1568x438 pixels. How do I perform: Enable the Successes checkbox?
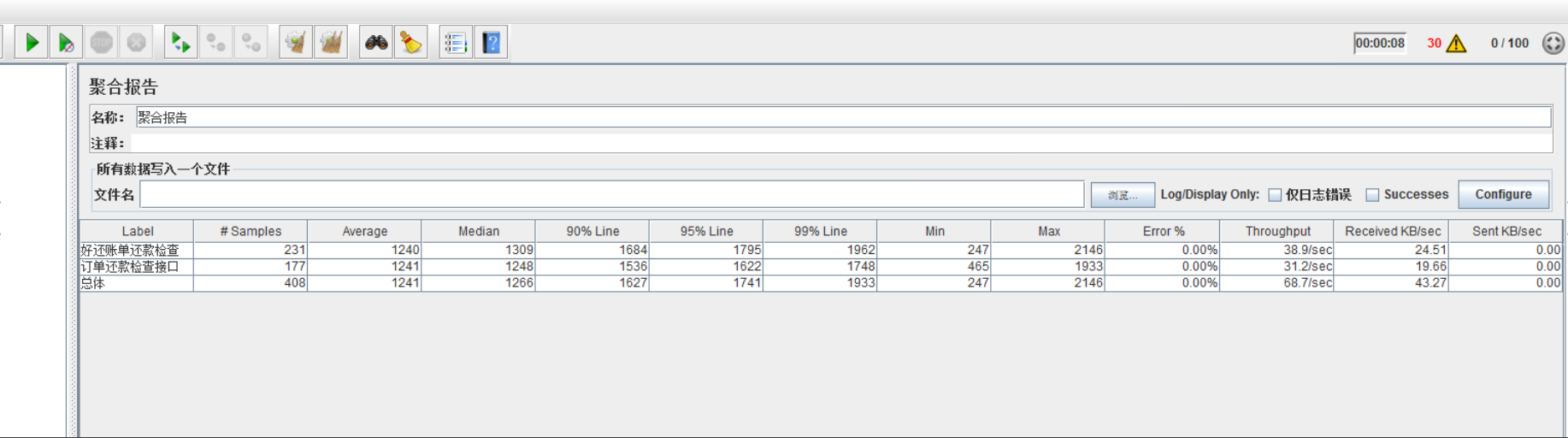point(1372,195)
